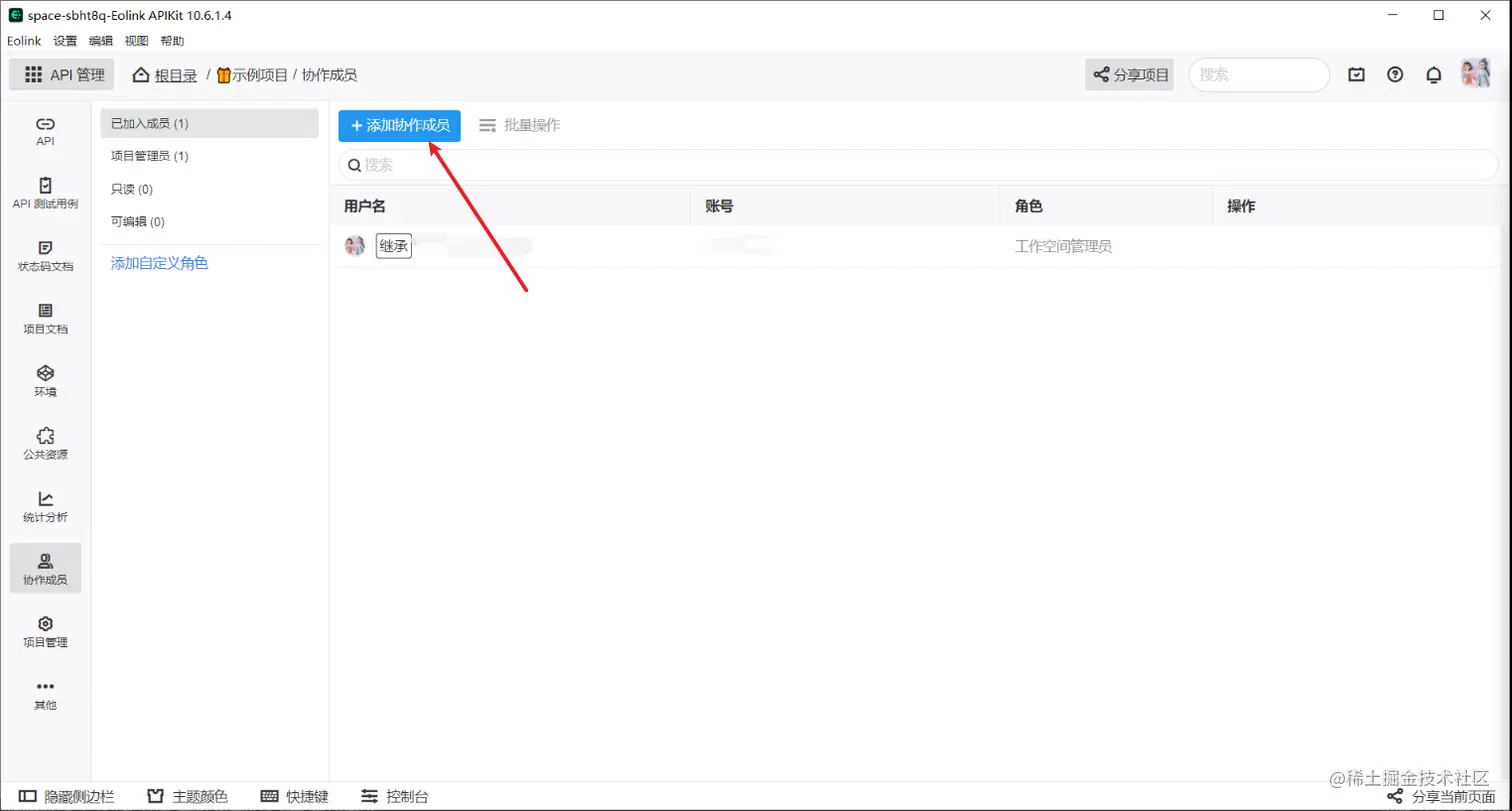Open the notifications bell

[x=1433, y=74]
